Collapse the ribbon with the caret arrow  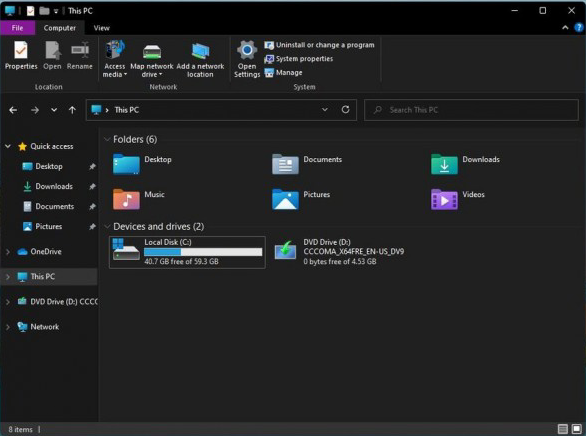click(565, 28)
